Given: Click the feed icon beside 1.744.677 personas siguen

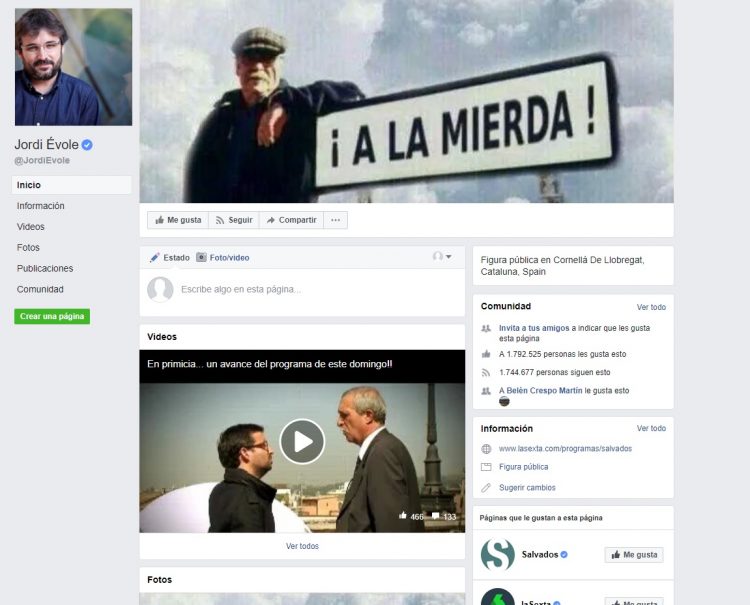Looking at the screenshot, I should pos(486,373).
